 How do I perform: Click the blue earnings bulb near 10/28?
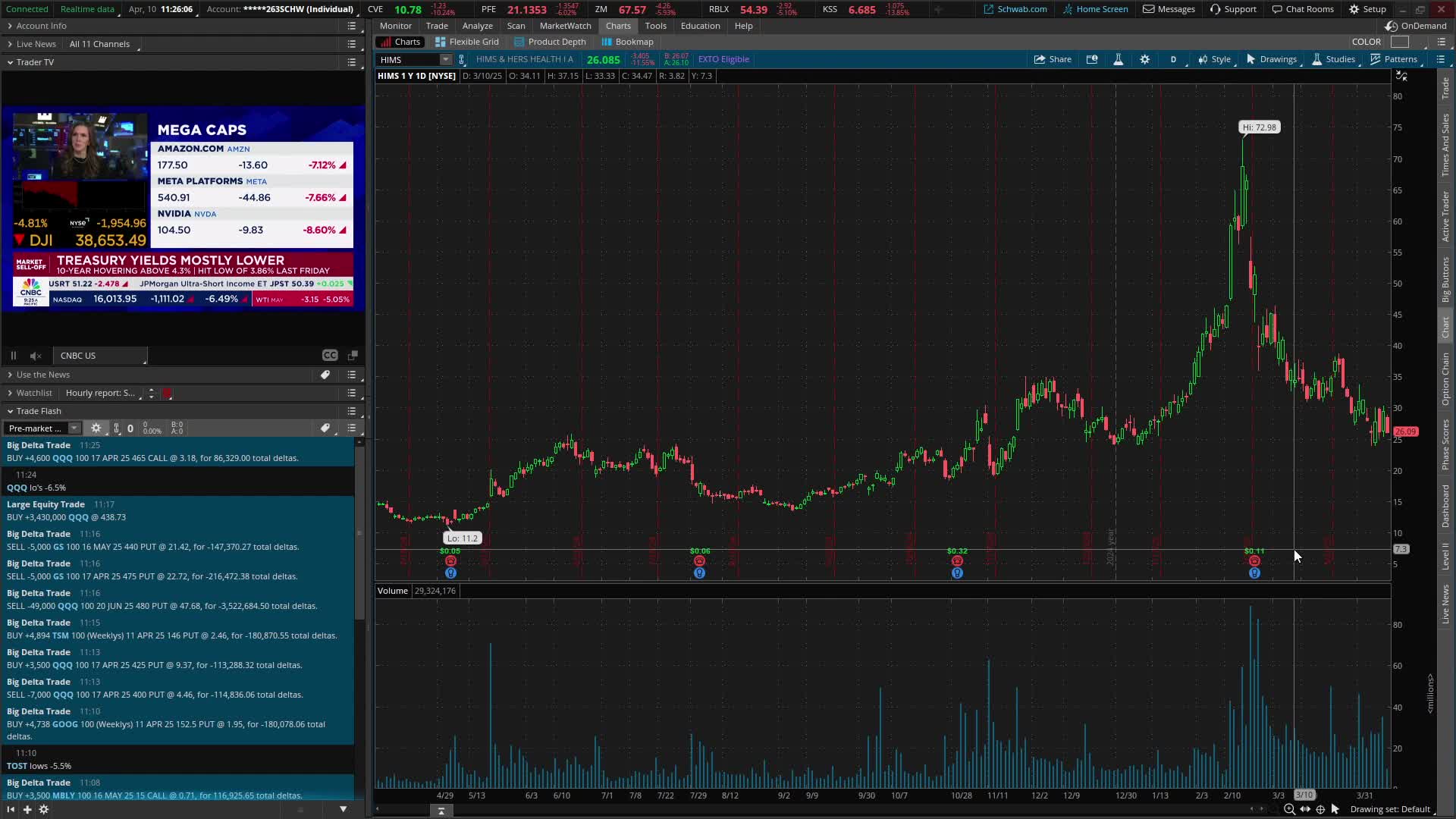pos(957,573)
